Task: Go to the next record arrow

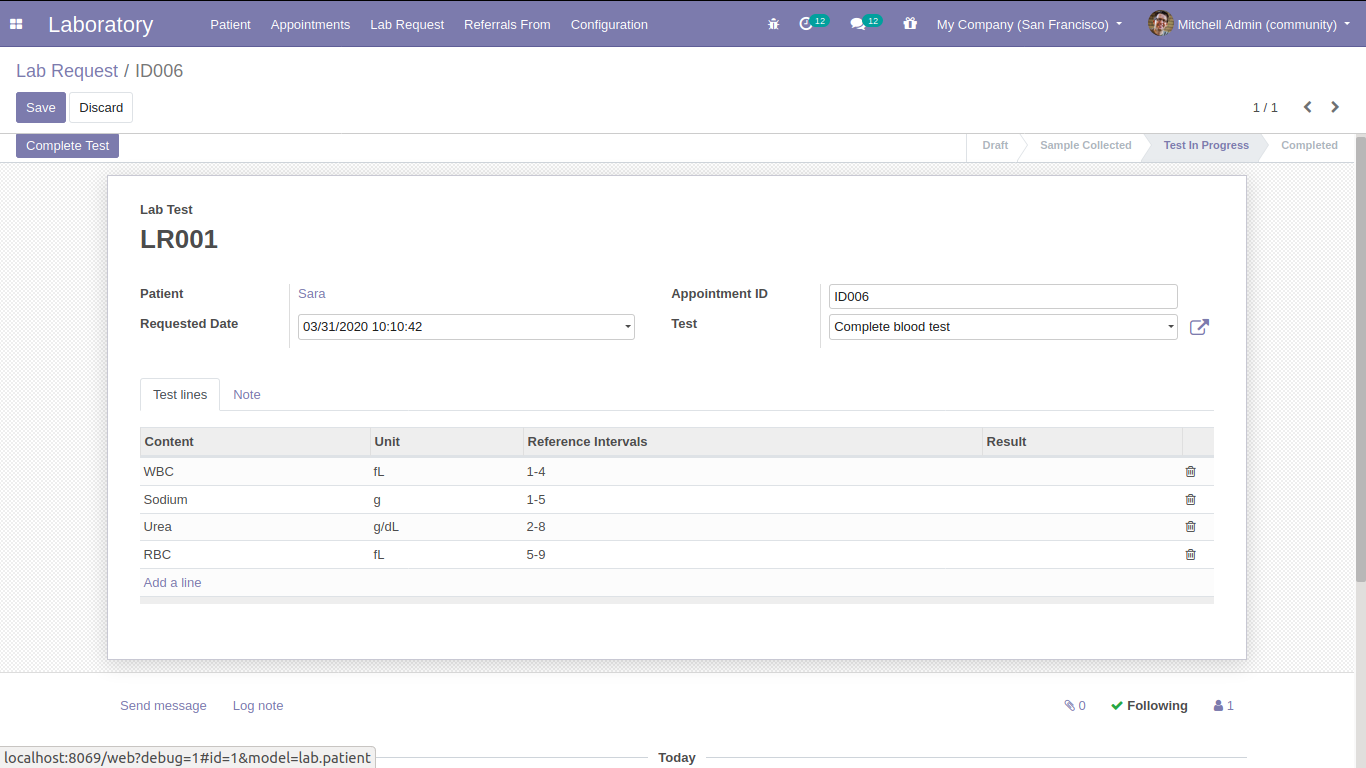Action: 1335,107
